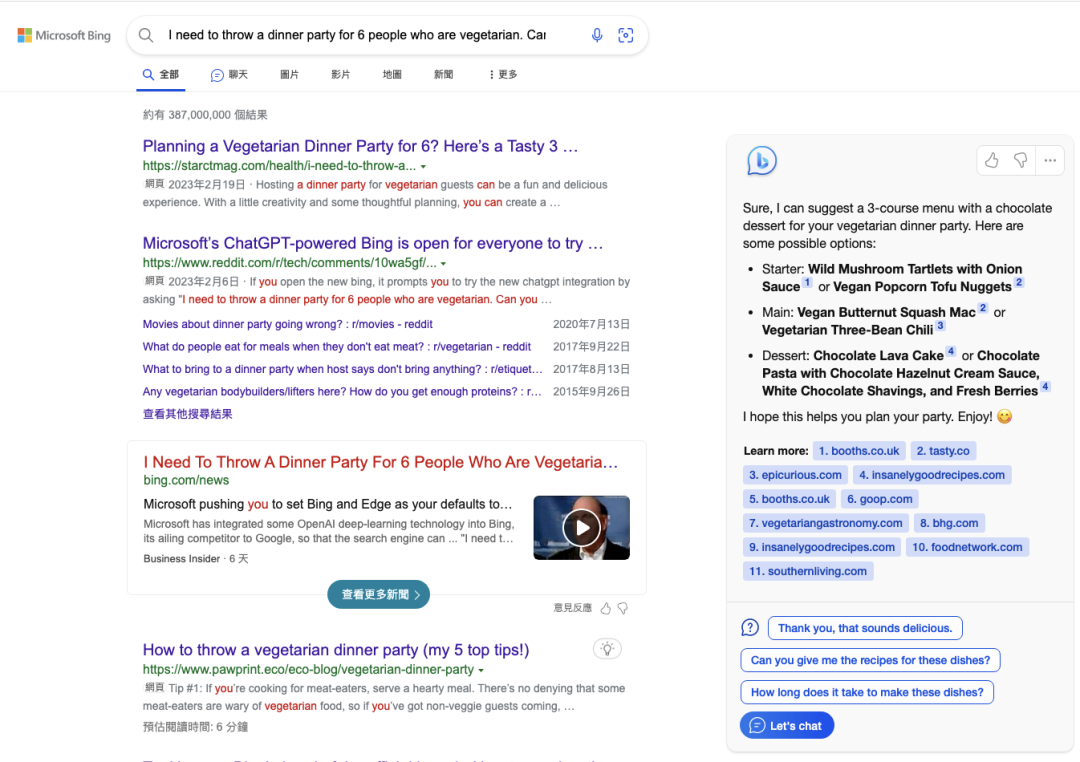Open source '2. tasty.co'
This screenshot has width=1080, height=762.
tap(943, 451)
